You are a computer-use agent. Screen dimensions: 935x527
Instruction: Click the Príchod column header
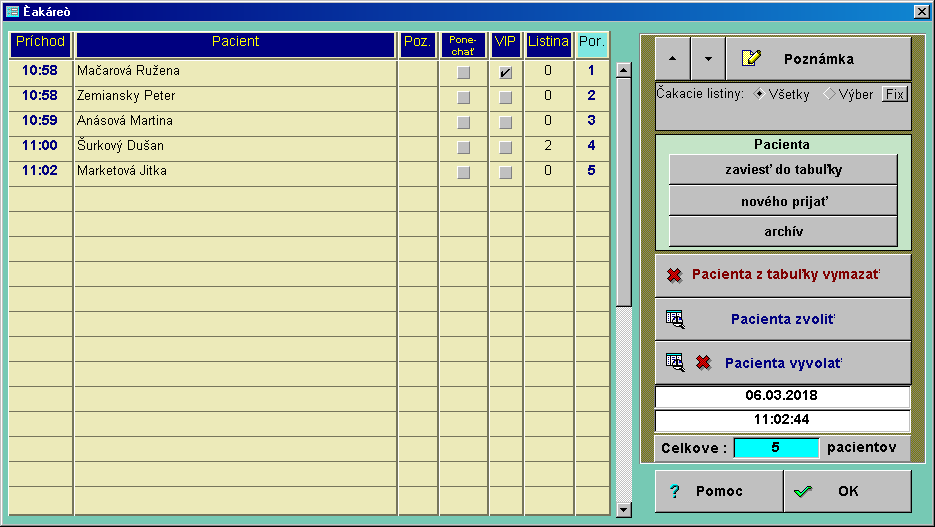pyautogui.click(x=40, y=45)
